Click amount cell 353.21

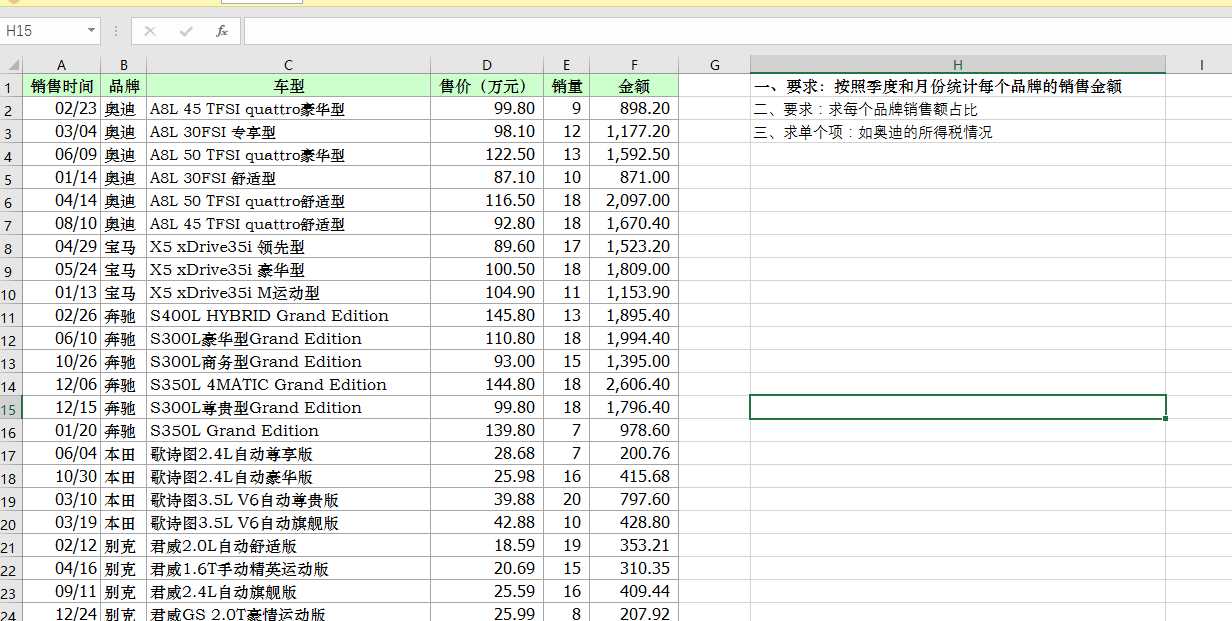click(x=633, y=546)
